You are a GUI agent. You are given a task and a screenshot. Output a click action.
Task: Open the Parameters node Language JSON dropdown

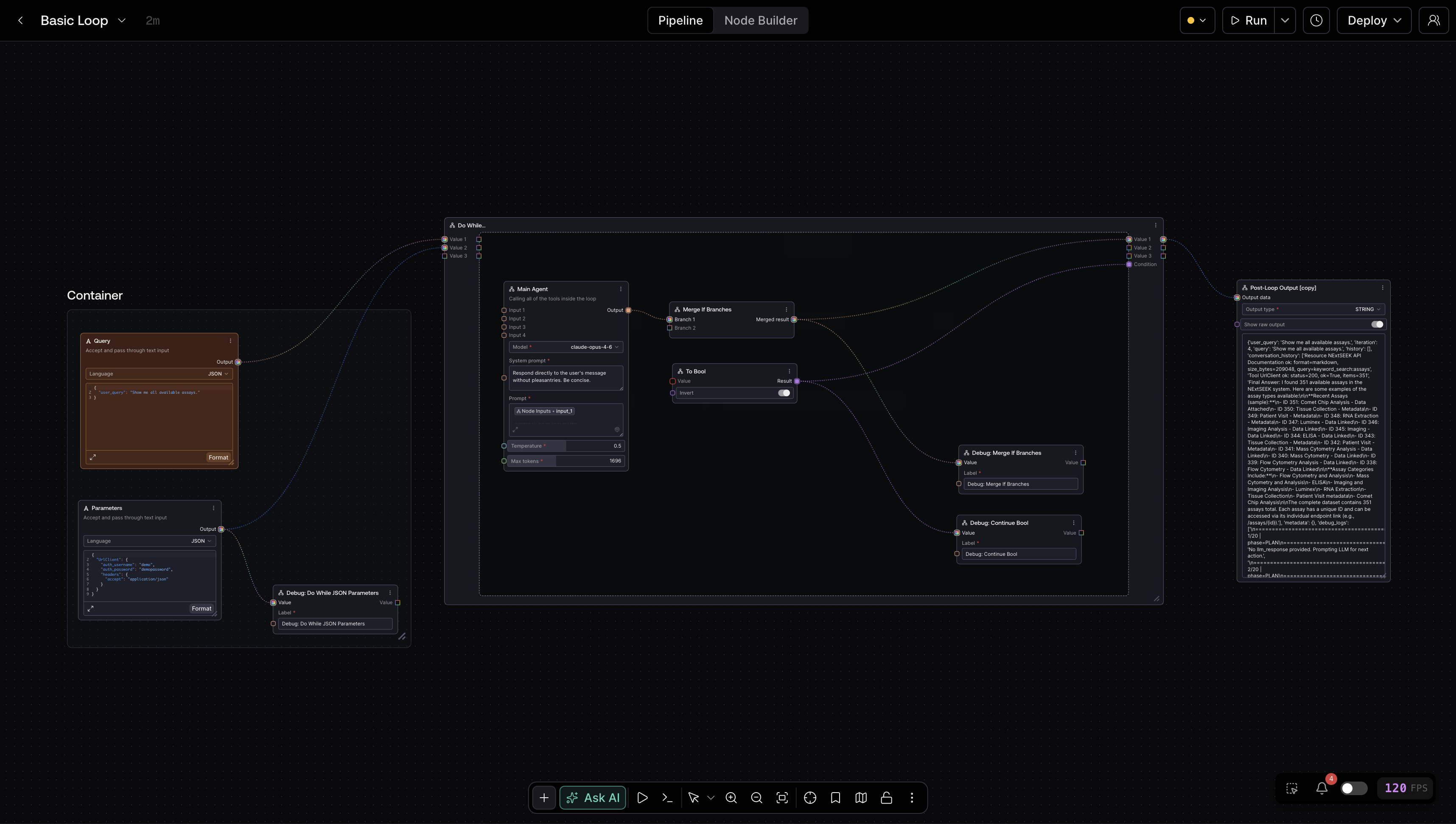pyautogui.click(x=149, y=541)
